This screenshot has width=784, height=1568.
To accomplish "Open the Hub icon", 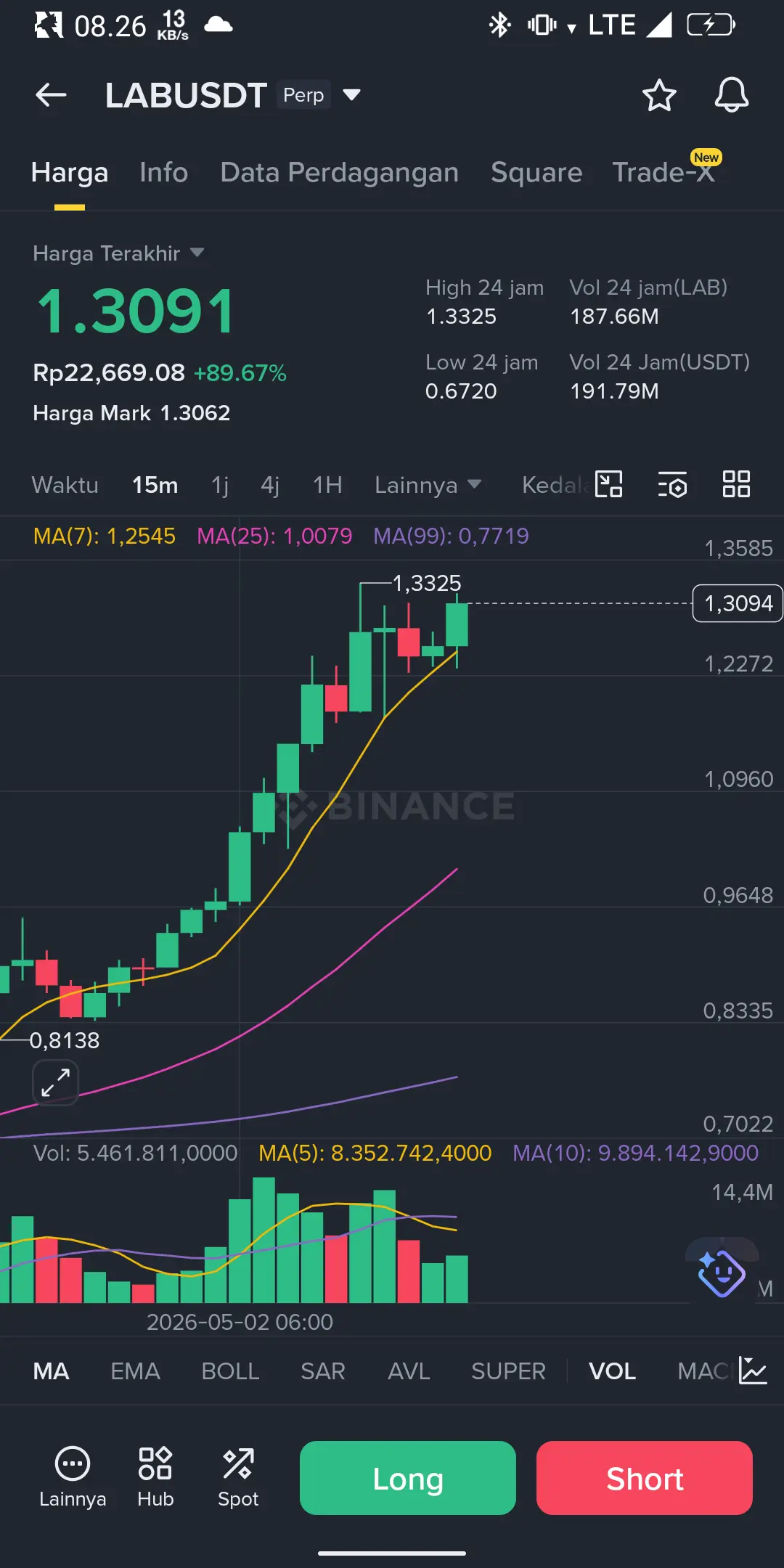I will click(155, 1478).
